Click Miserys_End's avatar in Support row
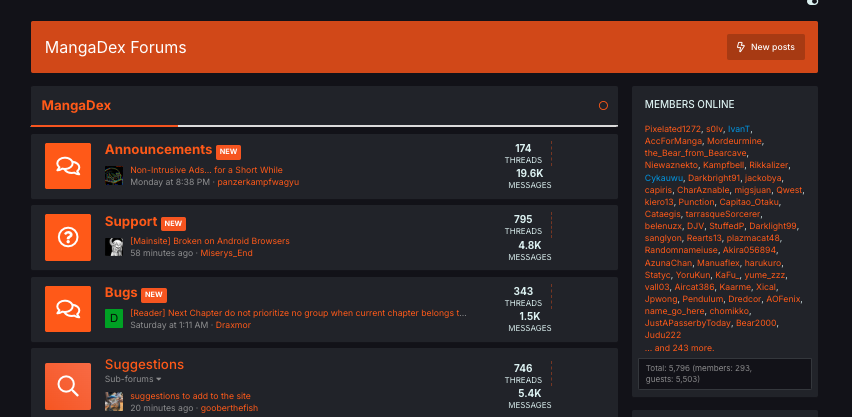The image size is (852, 417). [x=114, y=247]
